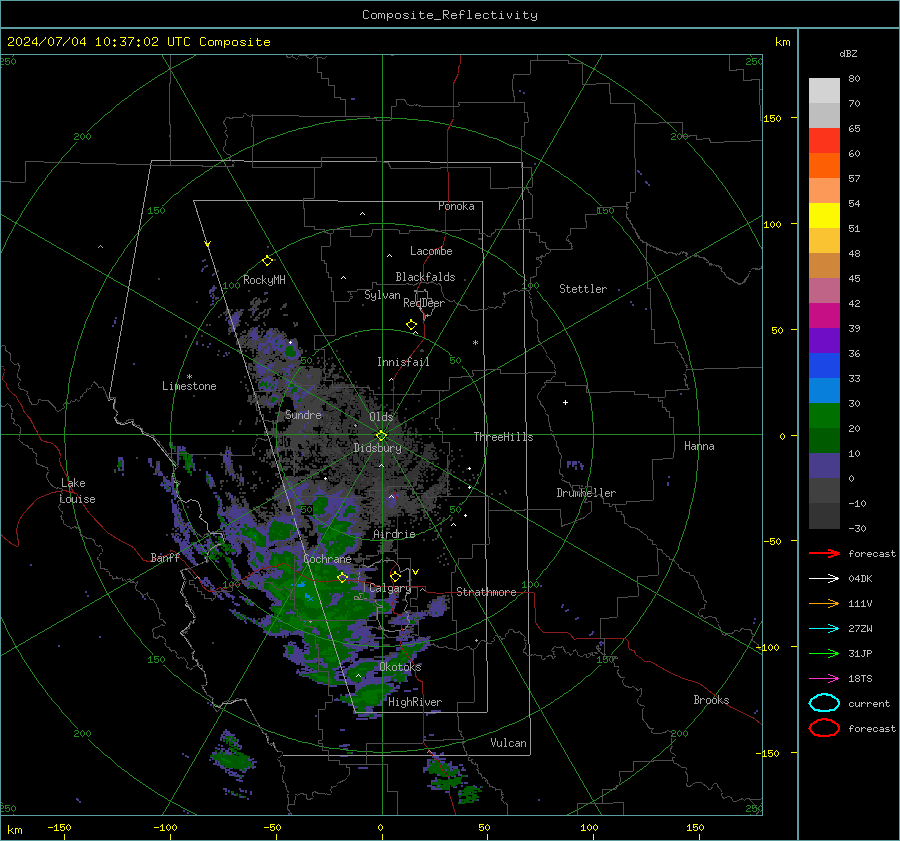Select the orange 60-57 dBZ color swatch

pos(824,165)
